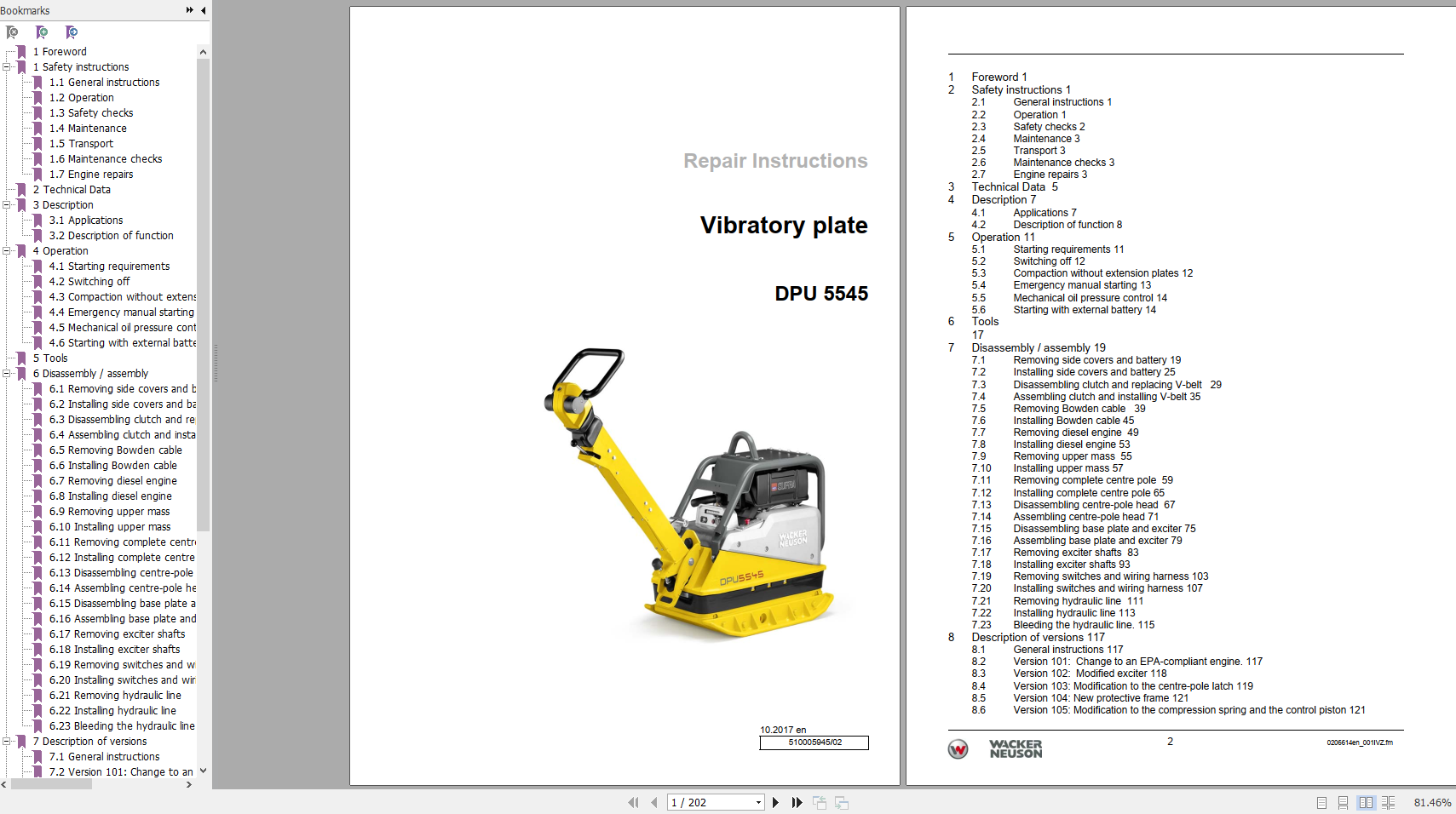Image resolution: width=1456 pixels, height=814 pixels.
Task: Click bookmark icon beside 6.18 Installing exciter shafts
Action: pos(37,649)
